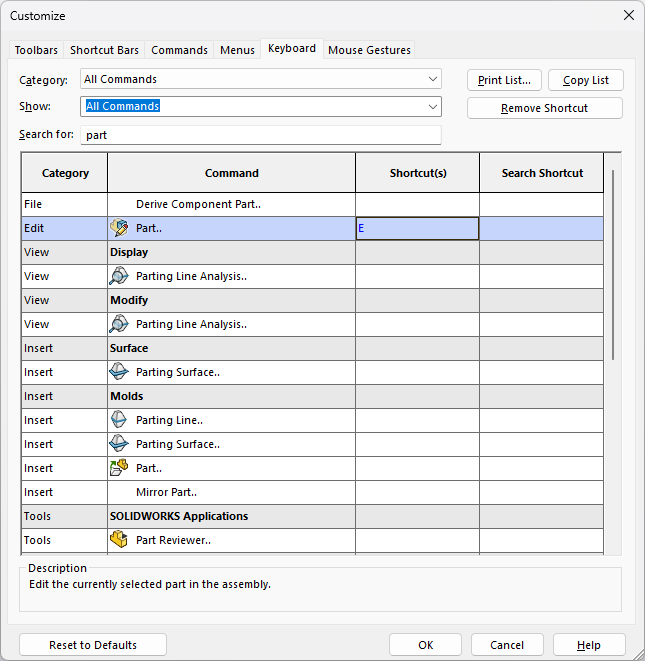Open the Commands tab
The image size is (645, 661).
point(179,50)
